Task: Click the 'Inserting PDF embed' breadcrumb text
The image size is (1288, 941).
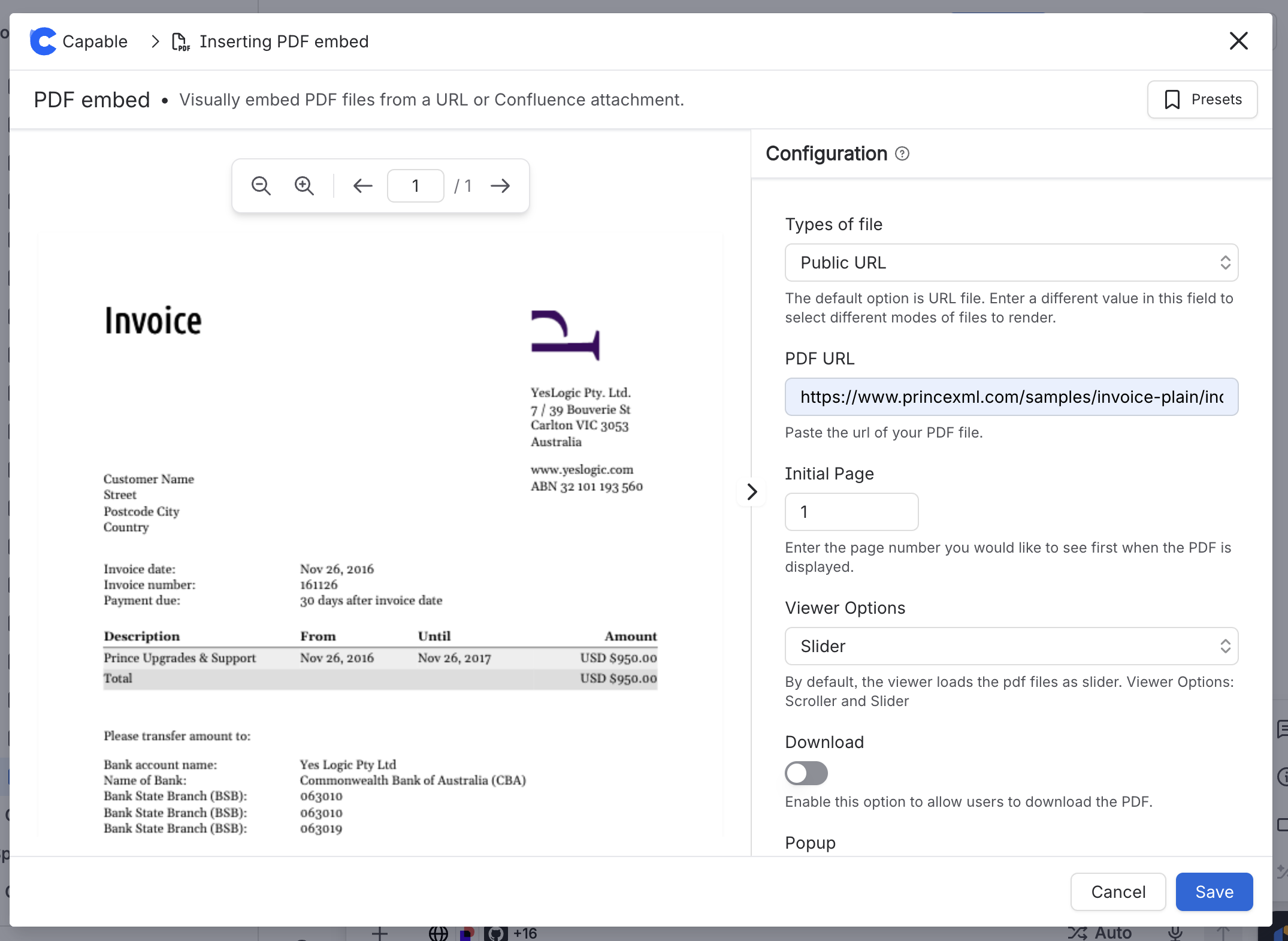Action: (284, 42)
